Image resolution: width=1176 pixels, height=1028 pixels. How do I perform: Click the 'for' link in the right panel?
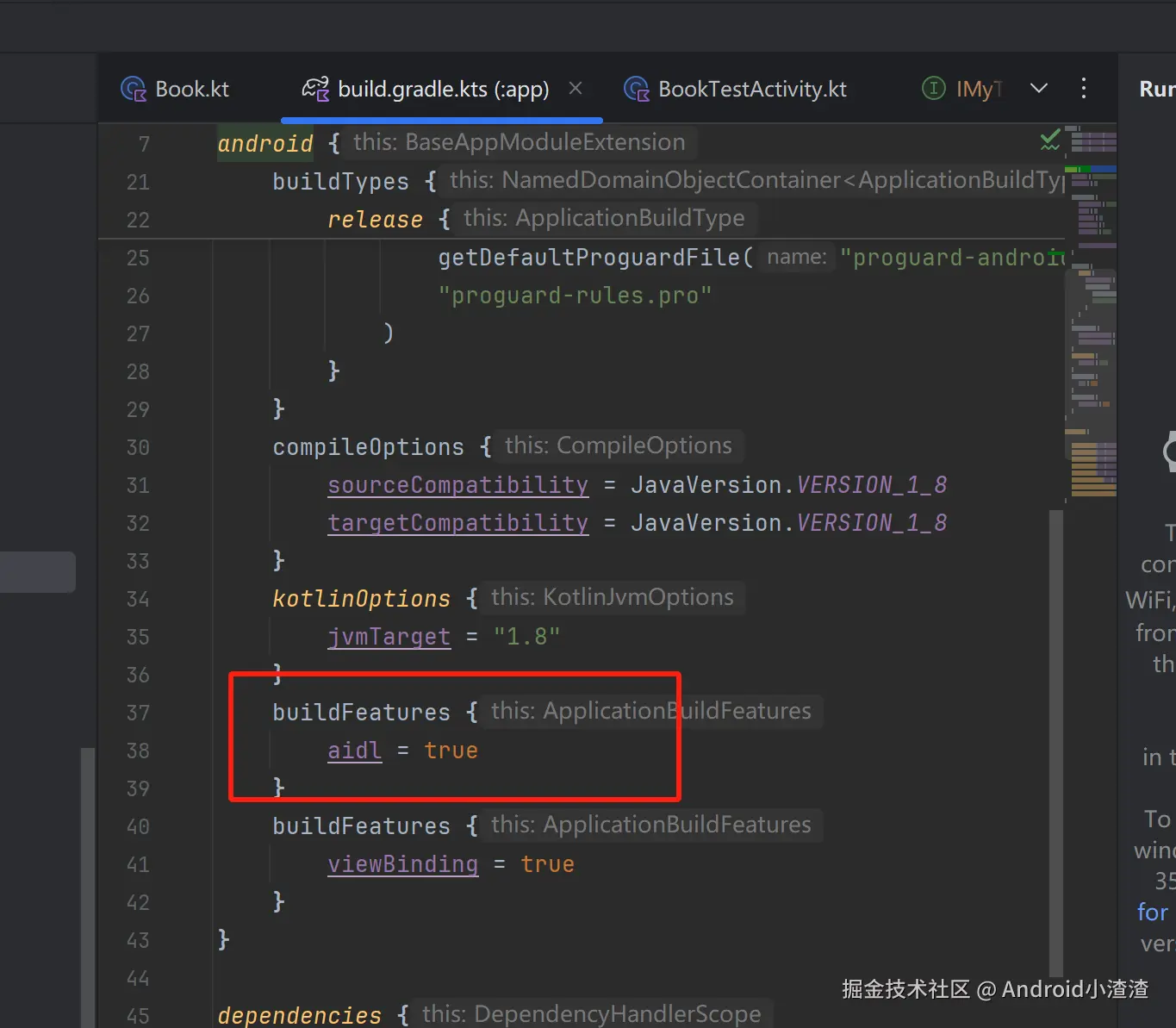[x=1153, y=912]
